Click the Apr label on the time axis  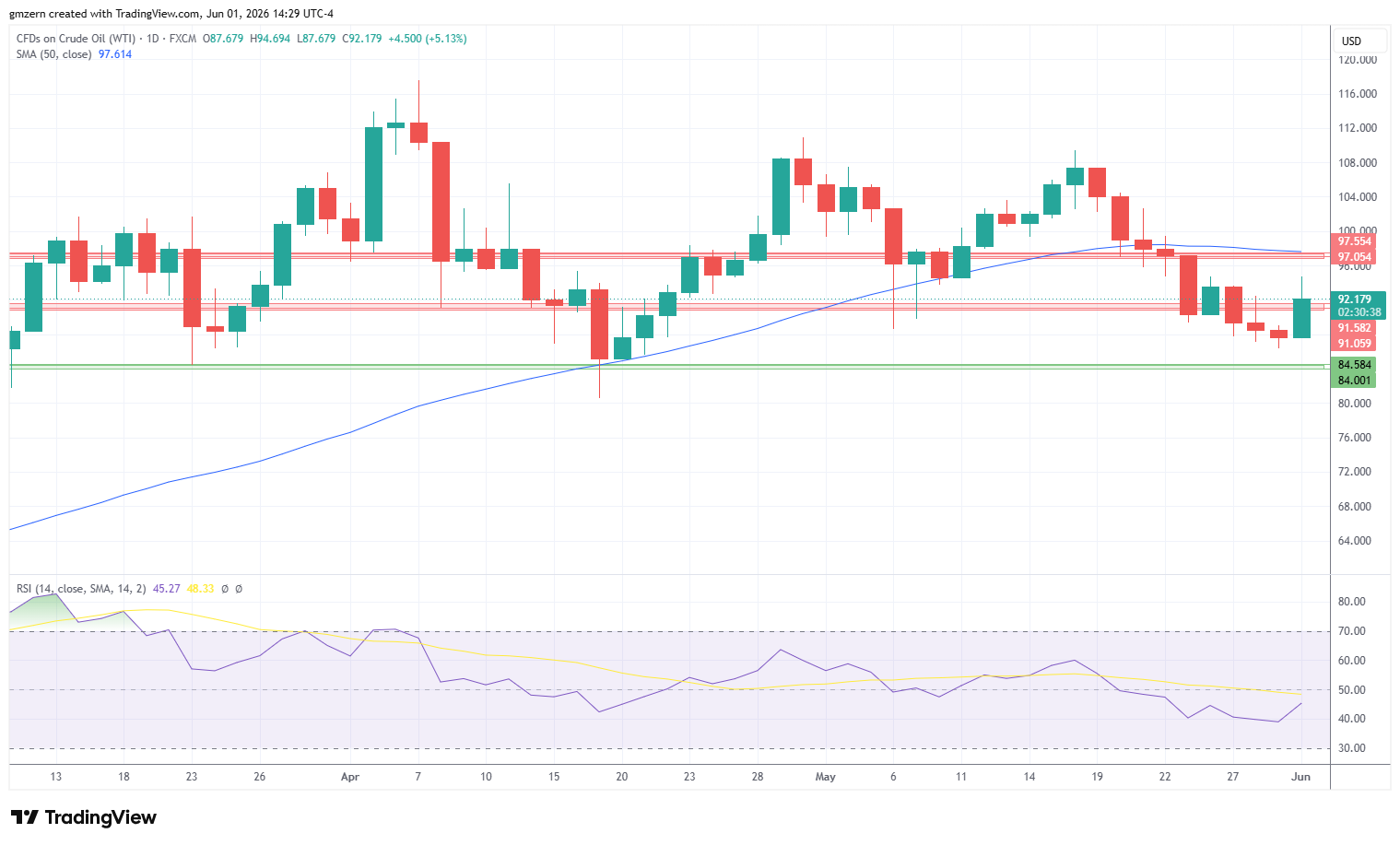[350, 777]
